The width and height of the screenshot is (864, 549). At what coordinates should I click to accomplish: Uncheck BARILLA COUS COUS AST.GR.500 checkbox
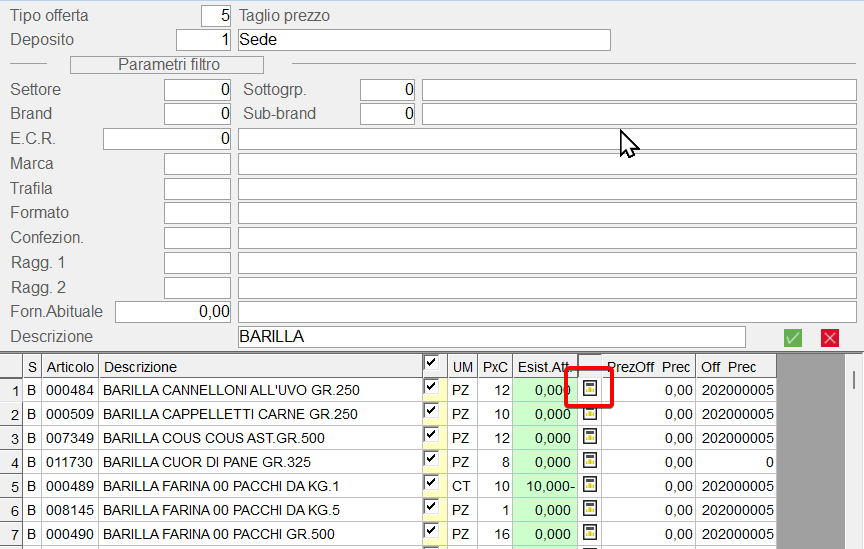(x=431, y=435)
